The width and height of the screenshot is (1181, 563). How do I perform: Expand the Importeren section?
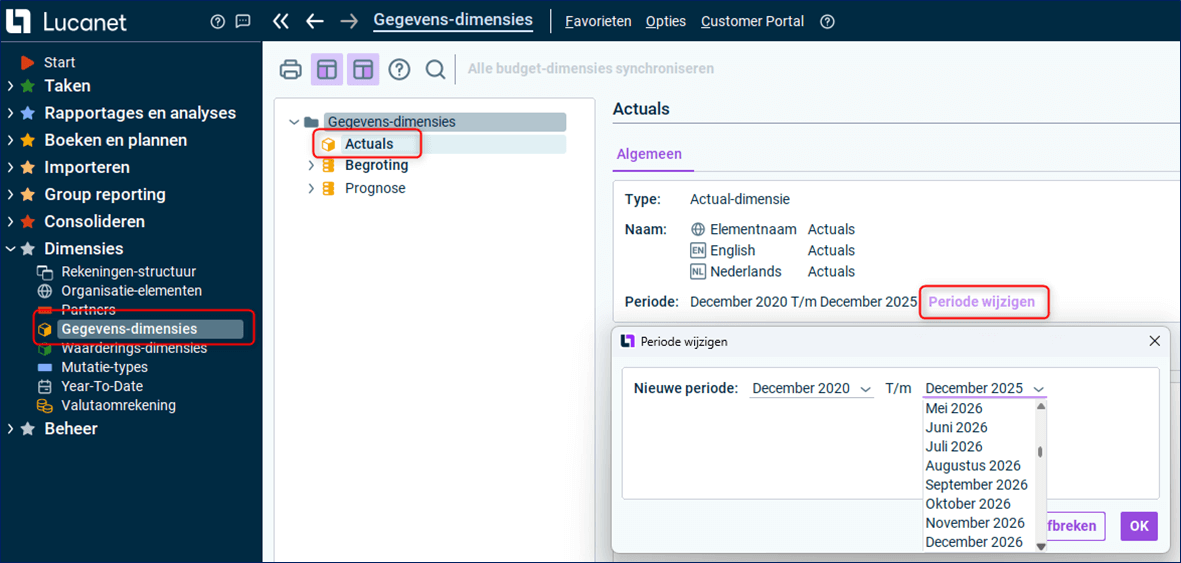(x=10, y=168)
